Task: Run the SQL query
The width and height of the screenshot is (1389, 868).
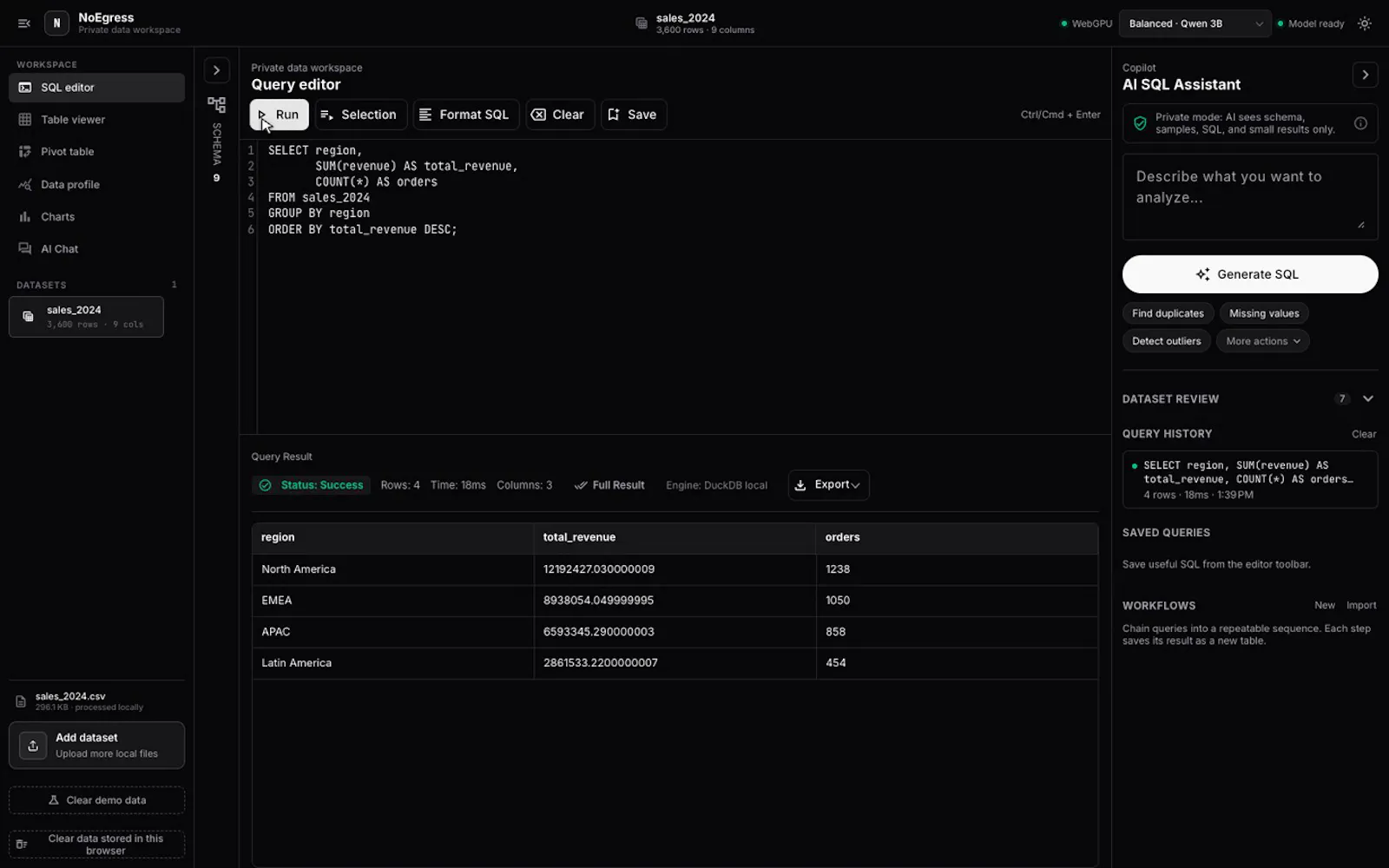Action: pyautogui.click(x=280, y=115)
